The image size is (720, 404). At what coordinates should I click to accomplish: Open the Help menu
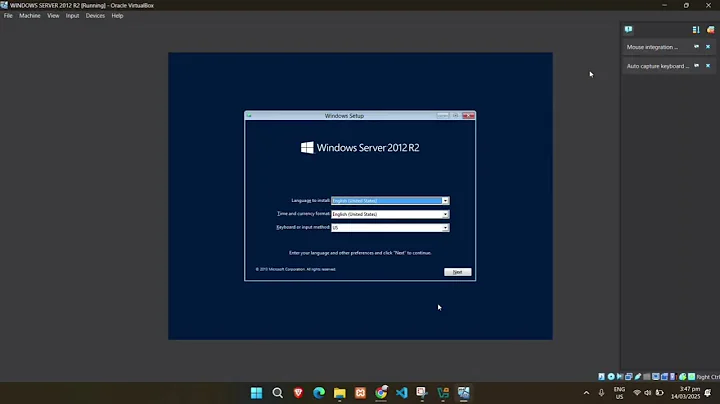point(117,16)
